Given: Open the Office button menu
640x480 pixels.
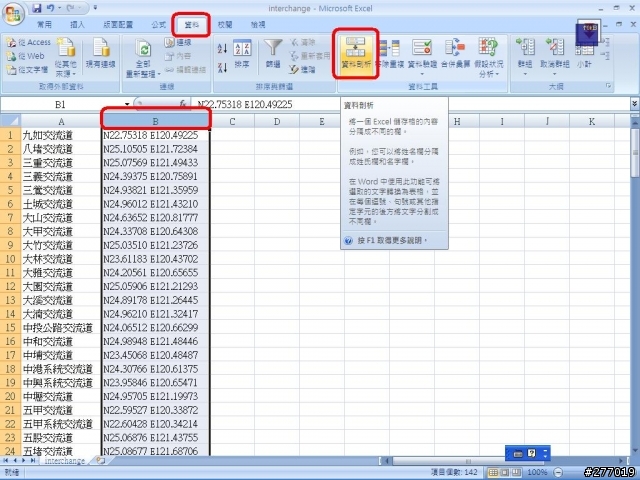Looking at the screenshot, I should [x=13, y=14].
